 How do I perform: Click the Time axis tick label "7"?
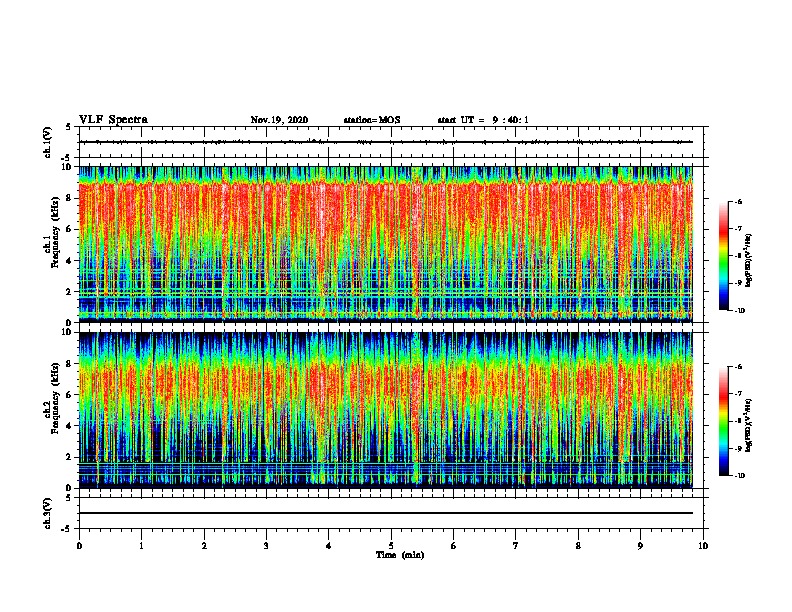(x=516, y=546)
